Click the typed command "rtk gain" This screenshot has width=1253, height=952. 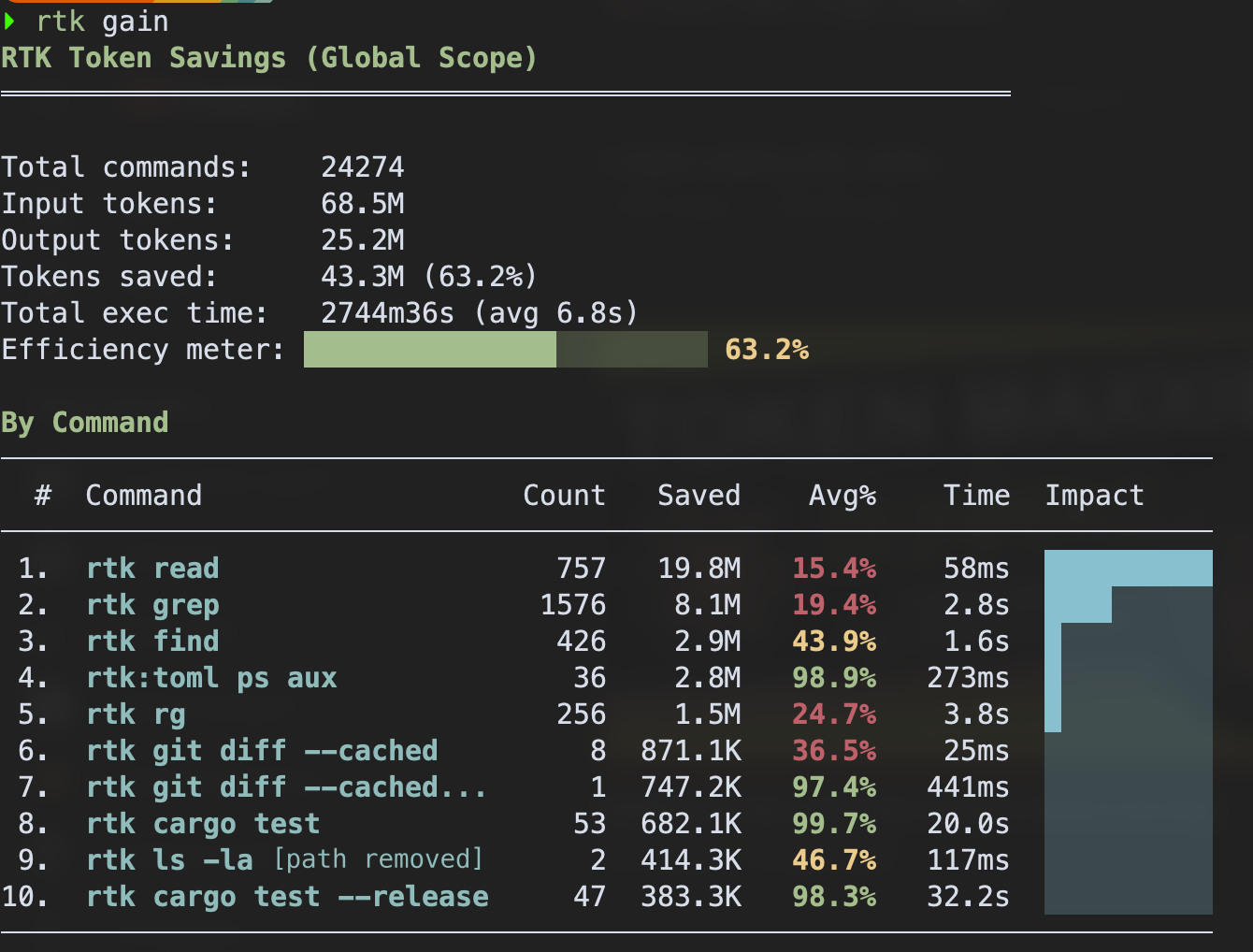[x=103, y=21]
